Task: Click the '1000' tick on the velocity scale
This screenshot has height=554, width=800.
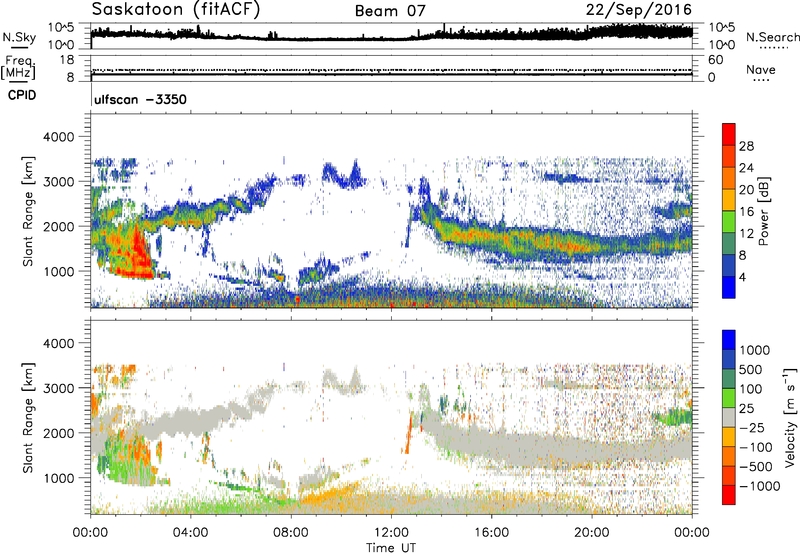Action: pyautogui.click(x=755, y=350)
